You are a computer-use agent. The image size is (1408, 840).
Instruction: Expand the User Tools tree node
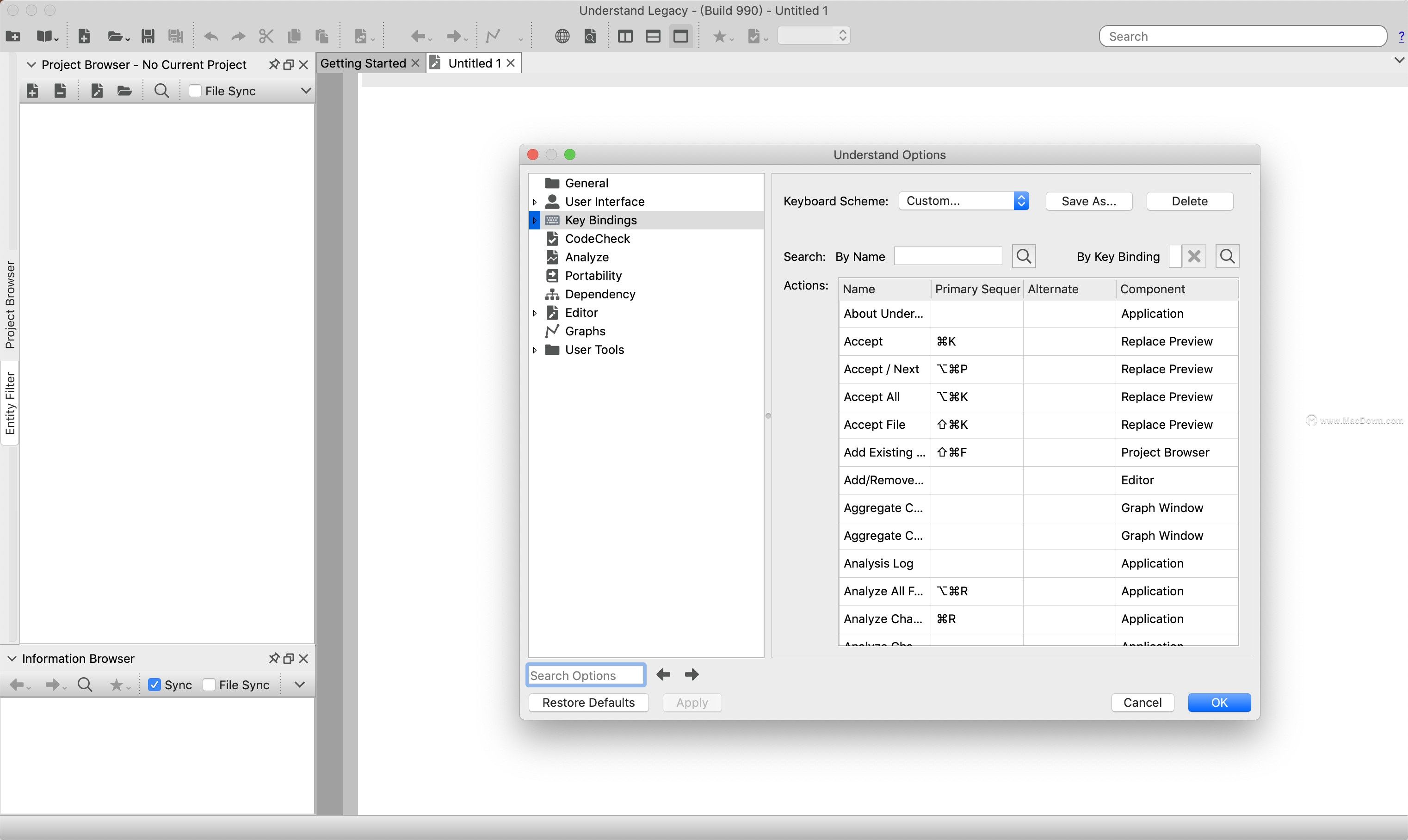pos(534,350)
